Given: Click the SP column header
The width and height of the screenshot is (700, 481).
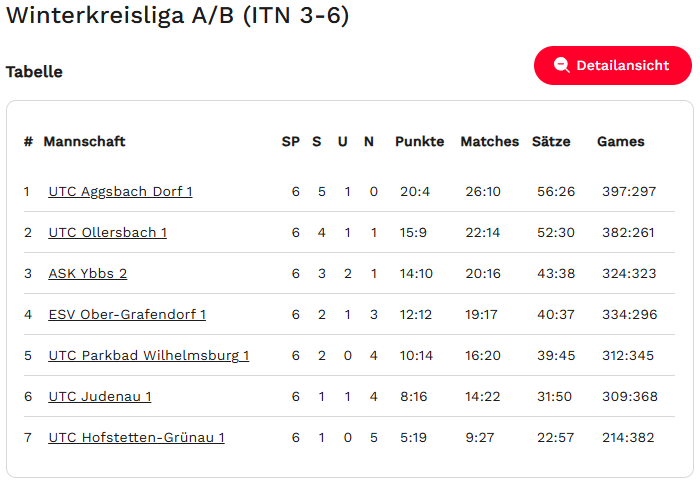Looking at the screenshot, I should point(290,142).
